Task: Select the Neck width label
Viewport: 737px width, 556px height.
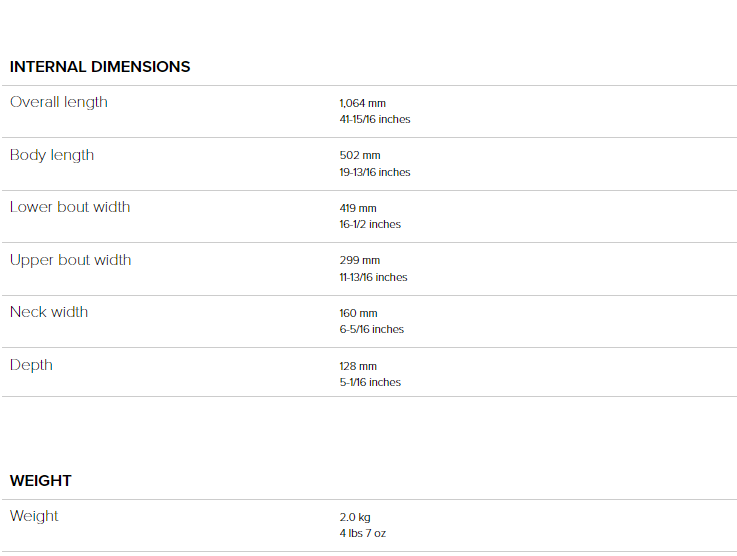Action: pos(49,312)
